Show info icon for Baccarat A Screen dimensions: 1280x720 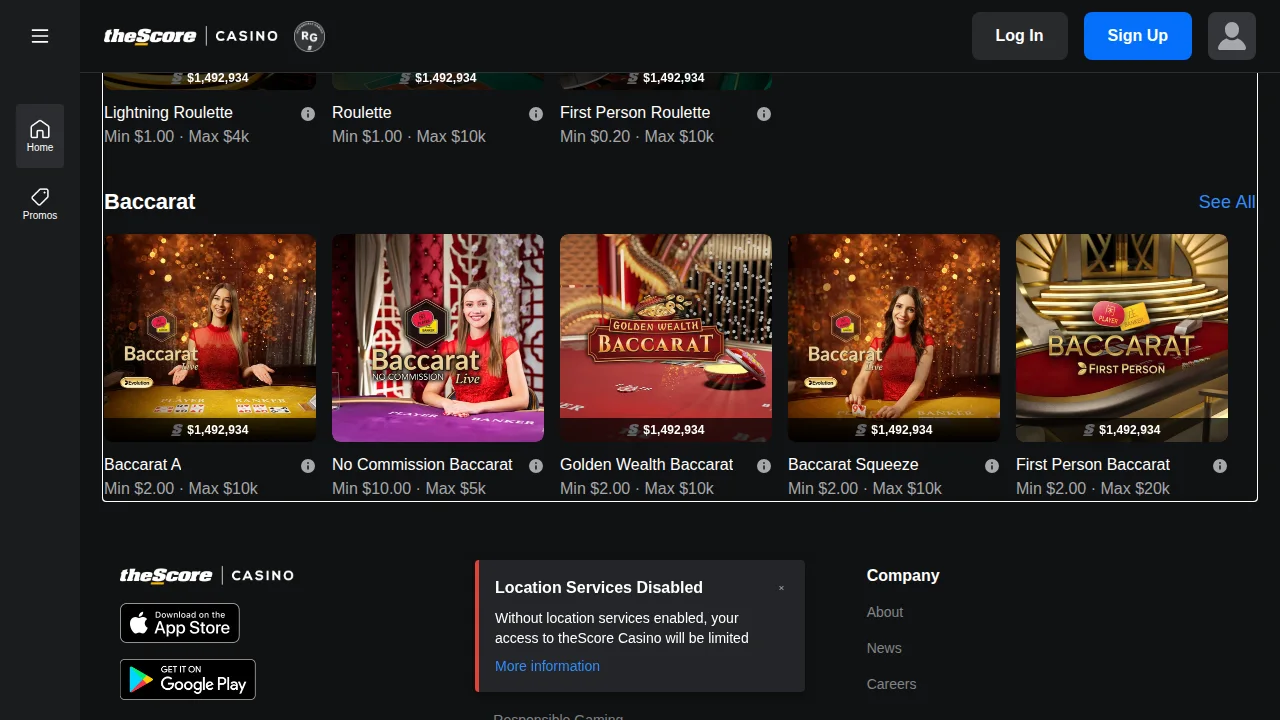[x=308, y=466]
